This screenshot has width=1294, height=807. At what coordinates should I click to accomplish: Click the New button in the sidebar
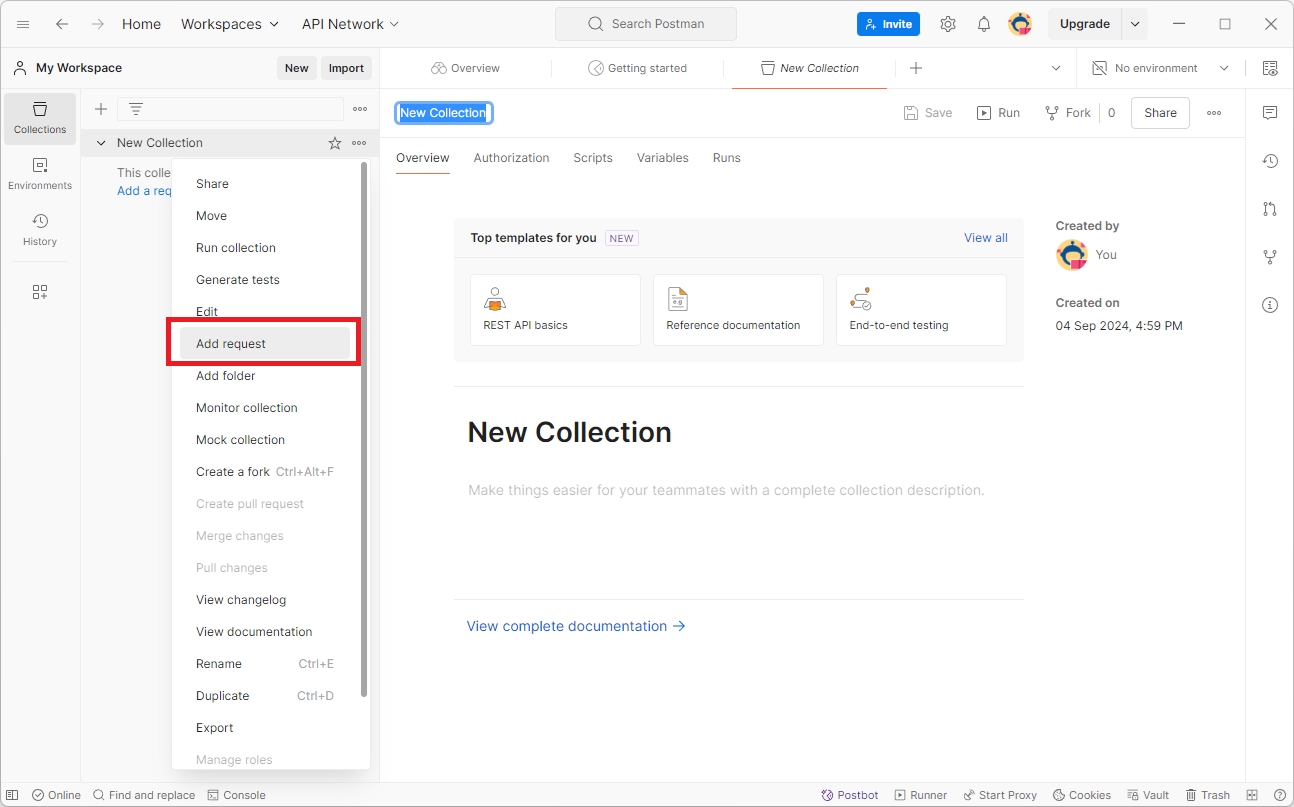click(296, 68)
